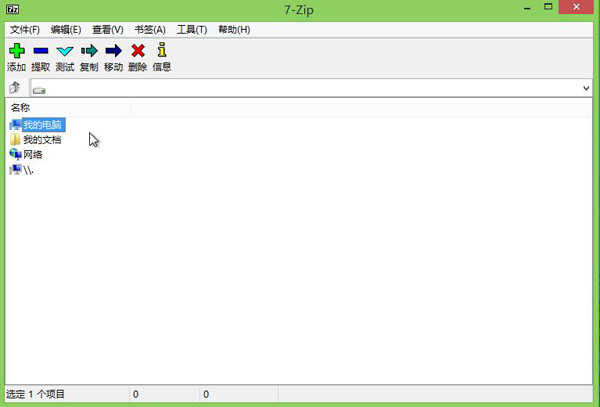Image resolution: width=600 pixels, height=407 pixels.
Task: Click the address path input field
Action: [x=311, y=88]
